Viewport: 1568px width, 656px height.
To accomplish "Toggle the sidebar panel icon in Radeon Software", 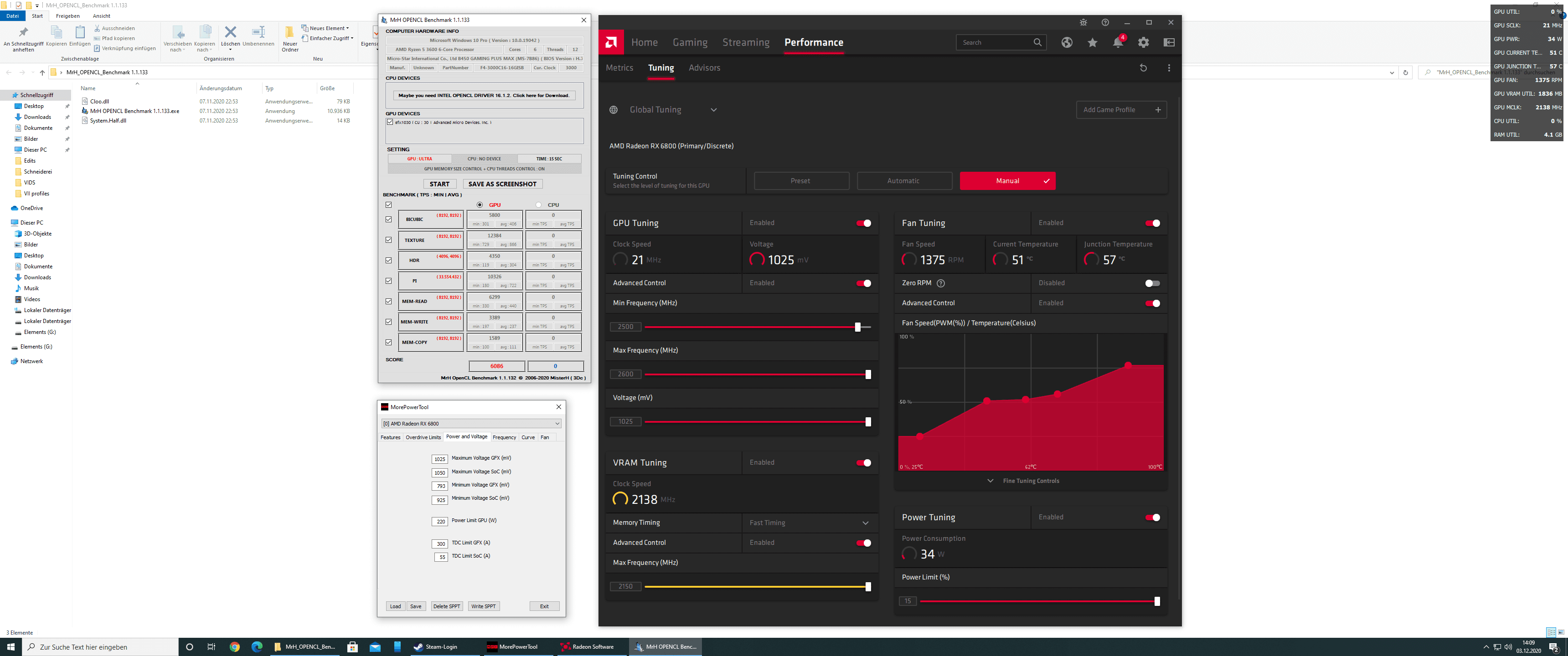I will click(x=1169, y=42).
